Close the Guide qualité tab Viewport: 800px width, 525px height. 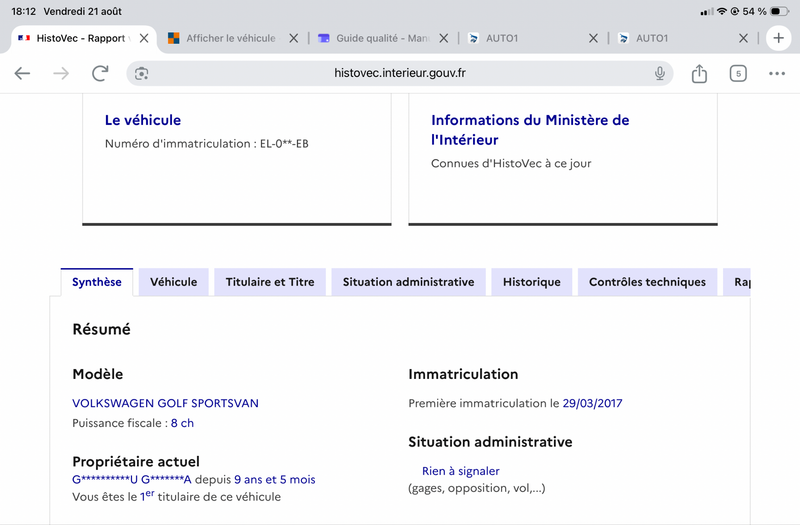point(443,38)
